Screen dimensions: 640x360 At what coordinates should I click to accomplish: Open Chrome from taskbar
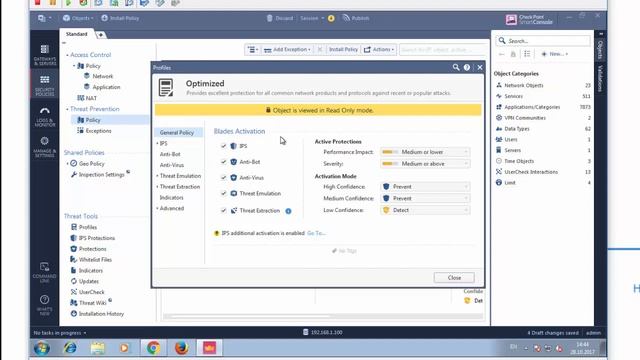point(153,348)
